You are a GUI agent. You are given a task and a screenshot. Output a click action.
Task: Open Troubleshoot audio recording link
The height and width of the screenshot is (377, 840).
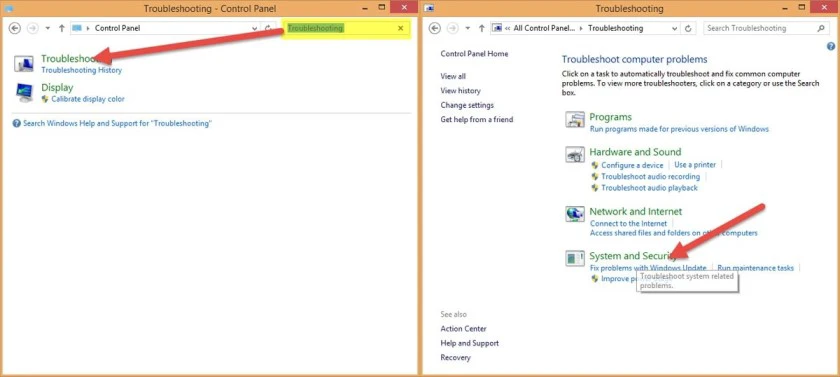650,176
